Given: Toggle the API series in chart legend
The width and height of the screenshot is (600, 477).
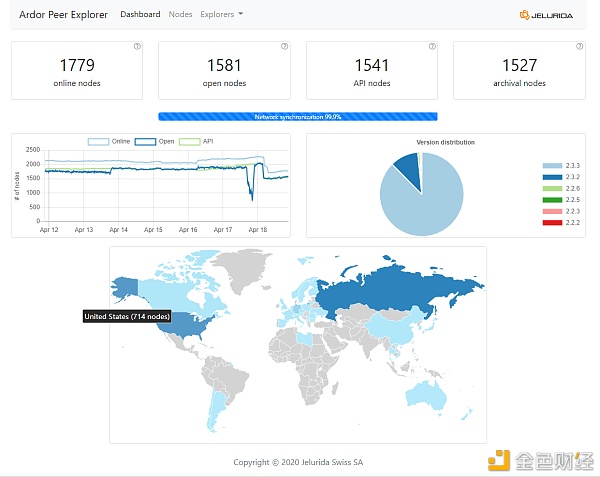Looking at the screenshot, I should [196, 142].
